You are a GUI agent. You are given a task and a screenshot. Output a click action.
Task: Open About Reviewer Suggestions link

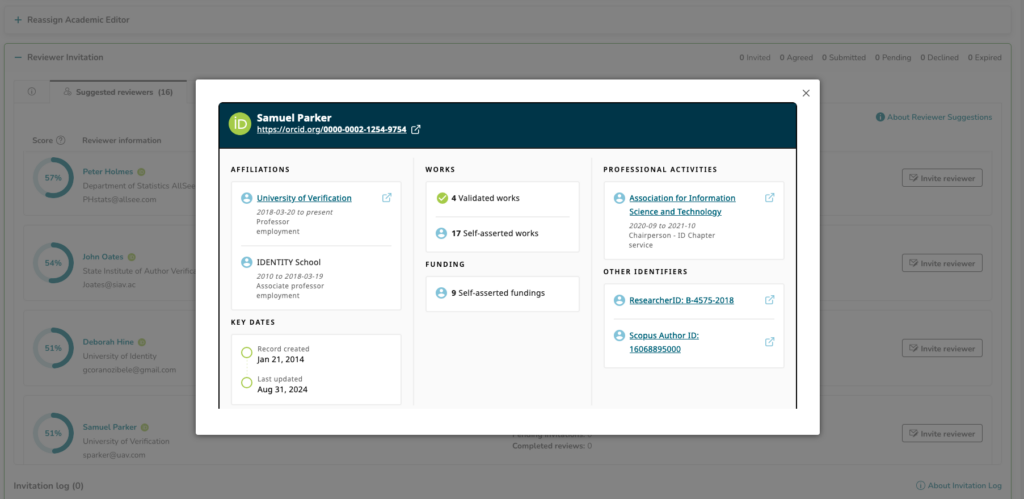939,118
